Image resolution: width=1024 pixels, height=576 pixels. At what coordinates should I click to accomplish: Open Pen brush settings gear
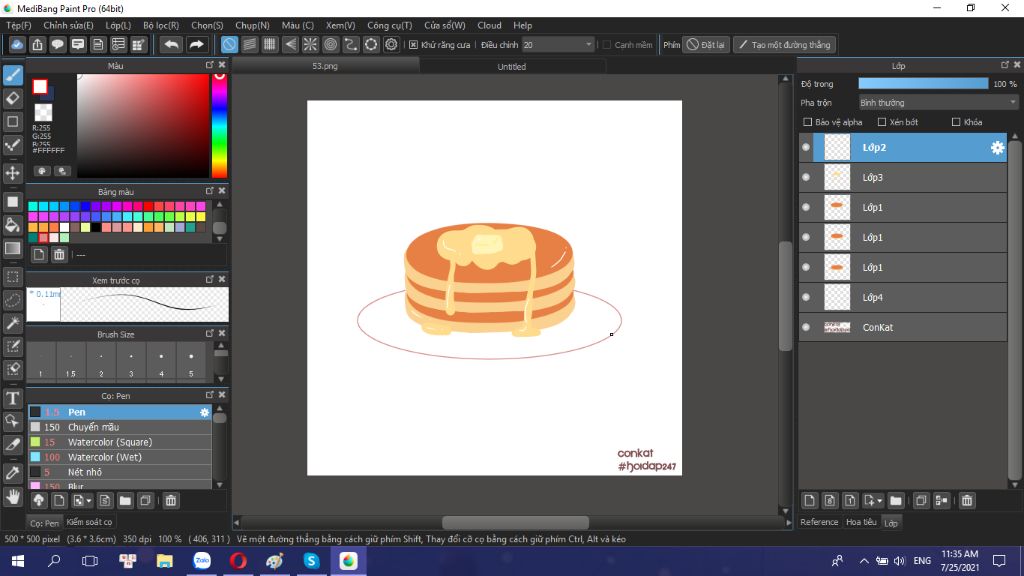point(204,412)
